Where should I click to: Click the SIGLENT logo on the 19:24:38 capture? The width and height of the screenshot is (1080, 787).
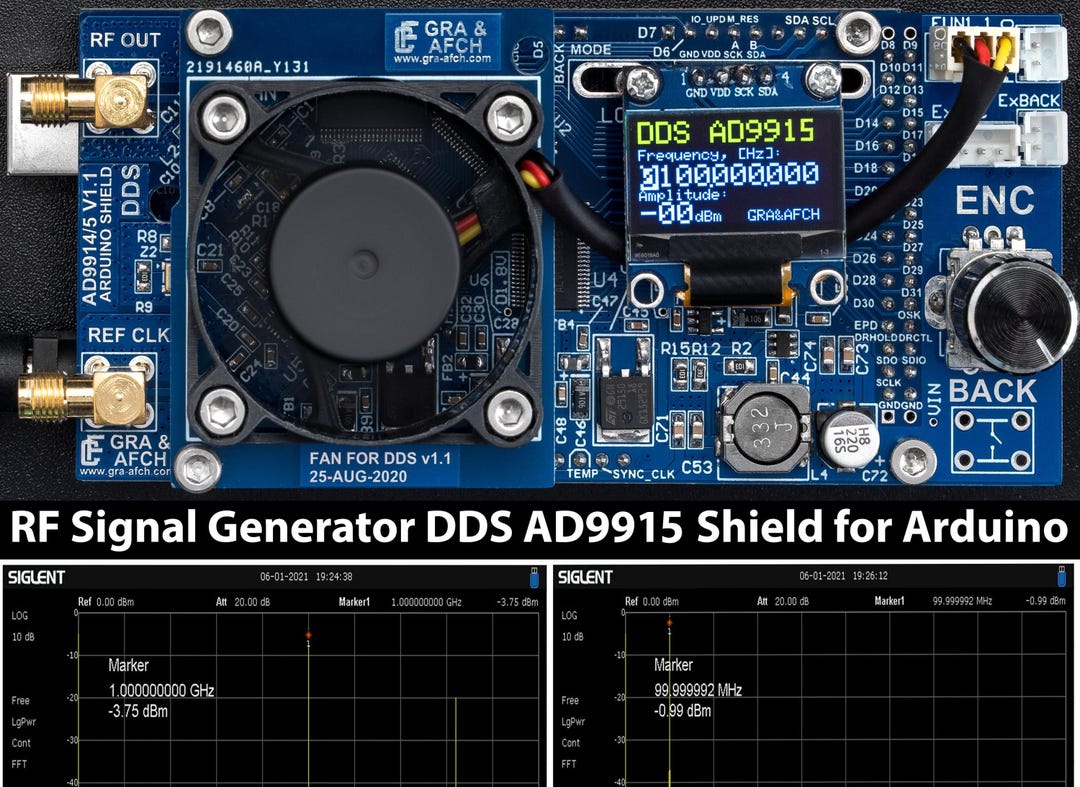36,577
